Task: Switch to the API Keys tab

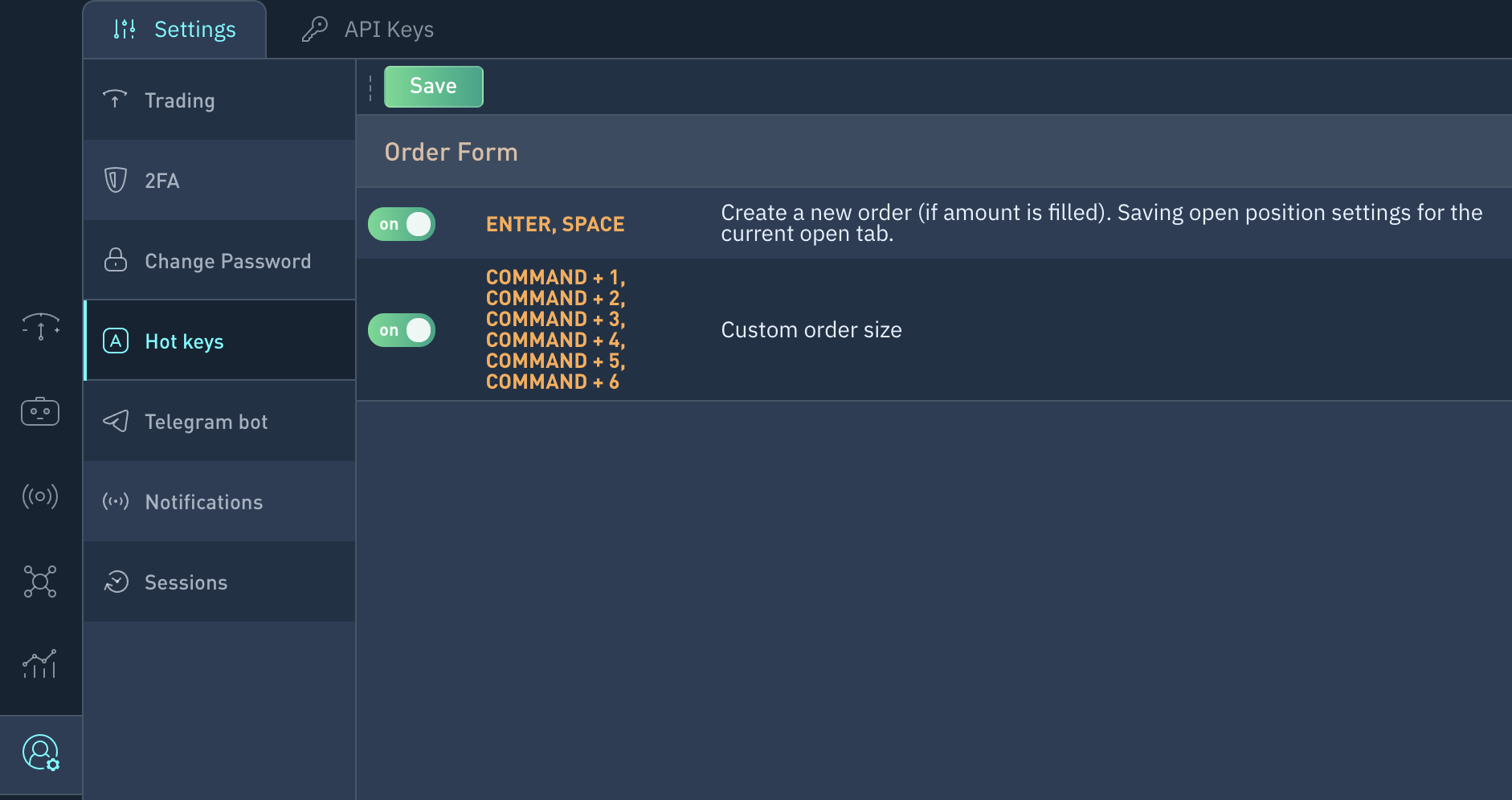Action: [367, 30]
